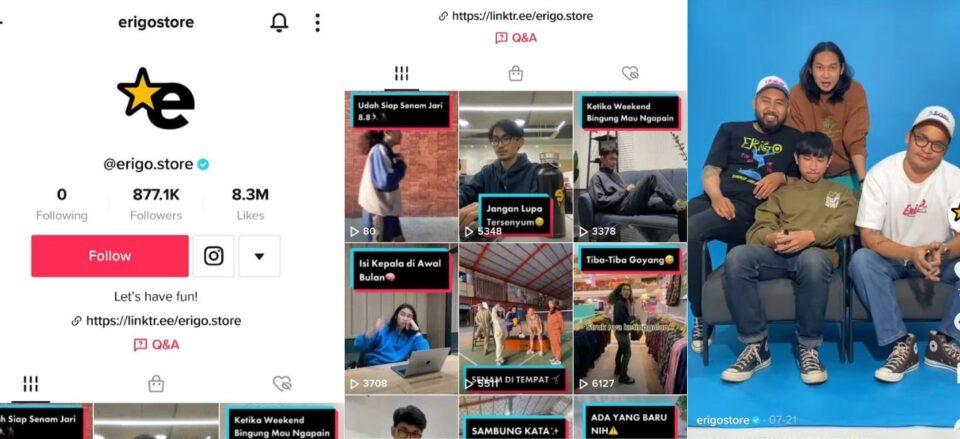Tap the notification bell icon

point(279,23)
